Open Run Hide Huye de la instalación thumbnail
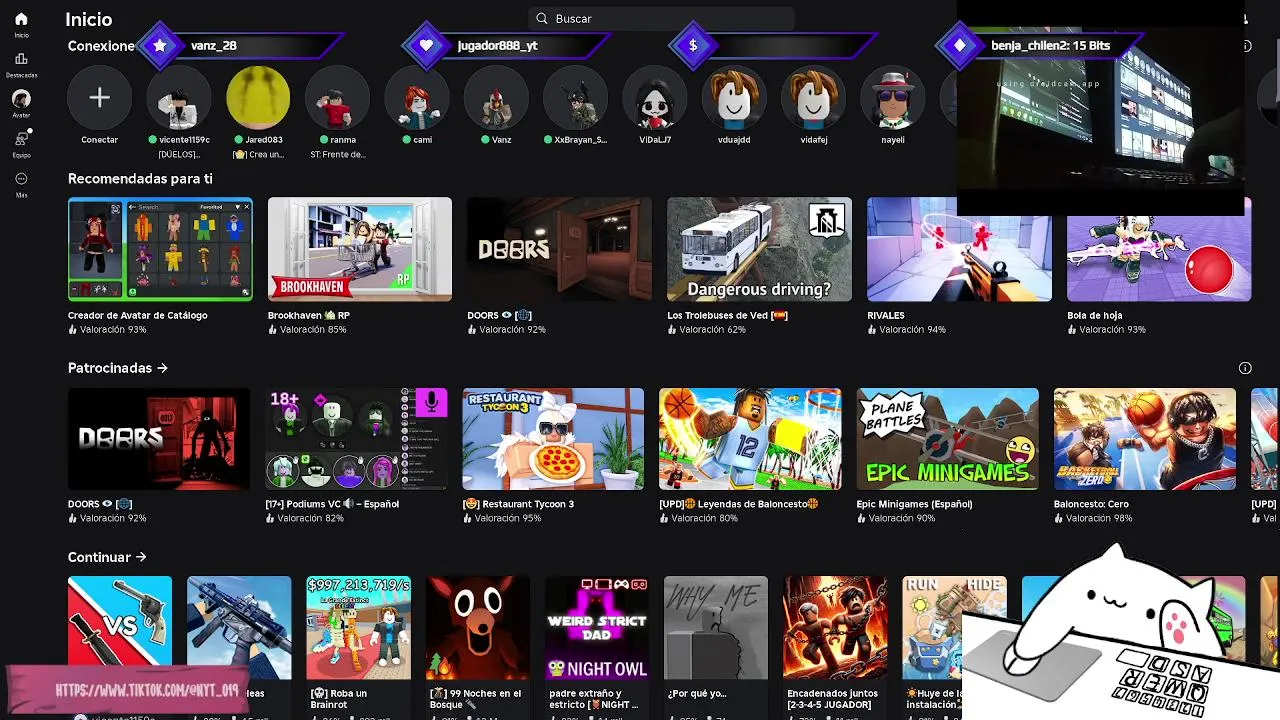 pos(954,628)
